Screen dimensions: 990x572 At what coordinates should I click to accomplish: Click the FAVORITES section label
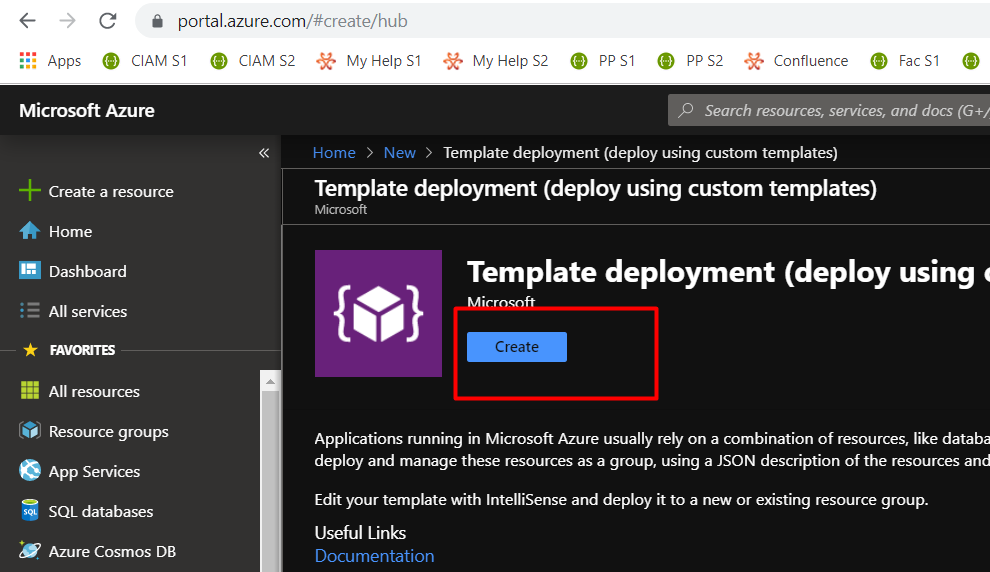pyautogui.click(x=82, y=350)
